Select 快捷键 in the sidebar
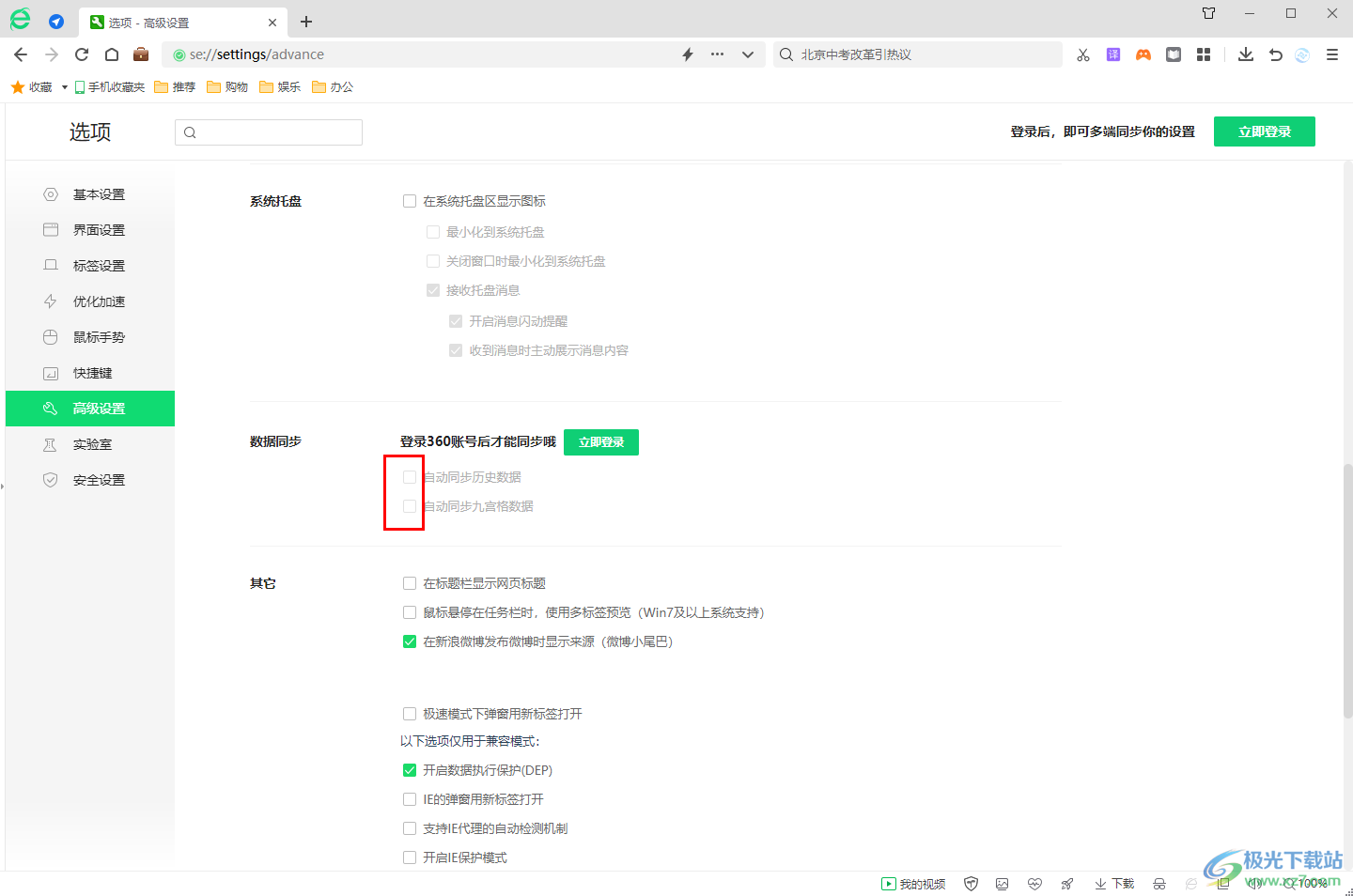The image size is (1353, 896). (90, 373)
